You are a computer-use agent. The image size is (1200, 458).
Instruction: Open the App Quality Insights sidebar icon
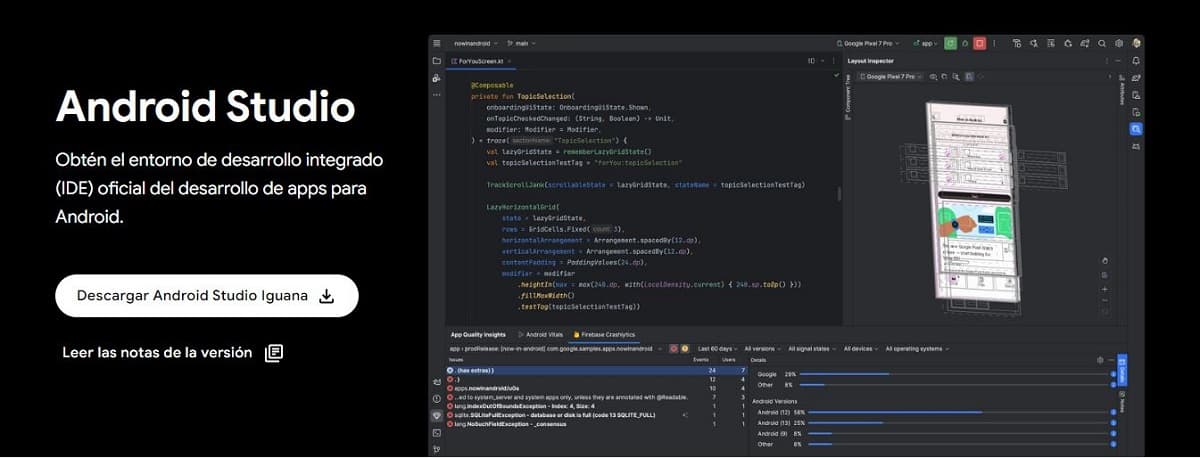tap(437, 415)
